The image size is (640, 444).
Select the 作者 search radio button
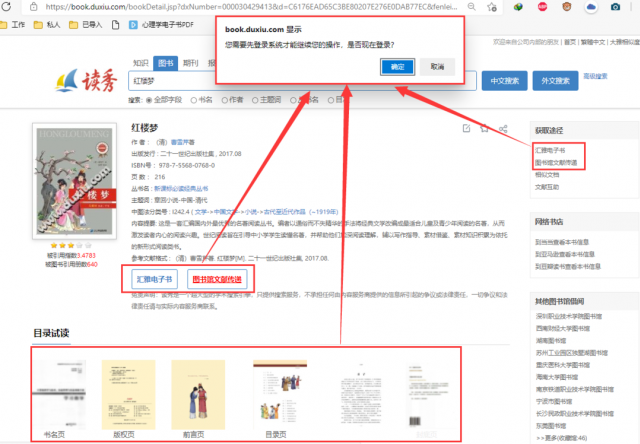click(225, 100)
